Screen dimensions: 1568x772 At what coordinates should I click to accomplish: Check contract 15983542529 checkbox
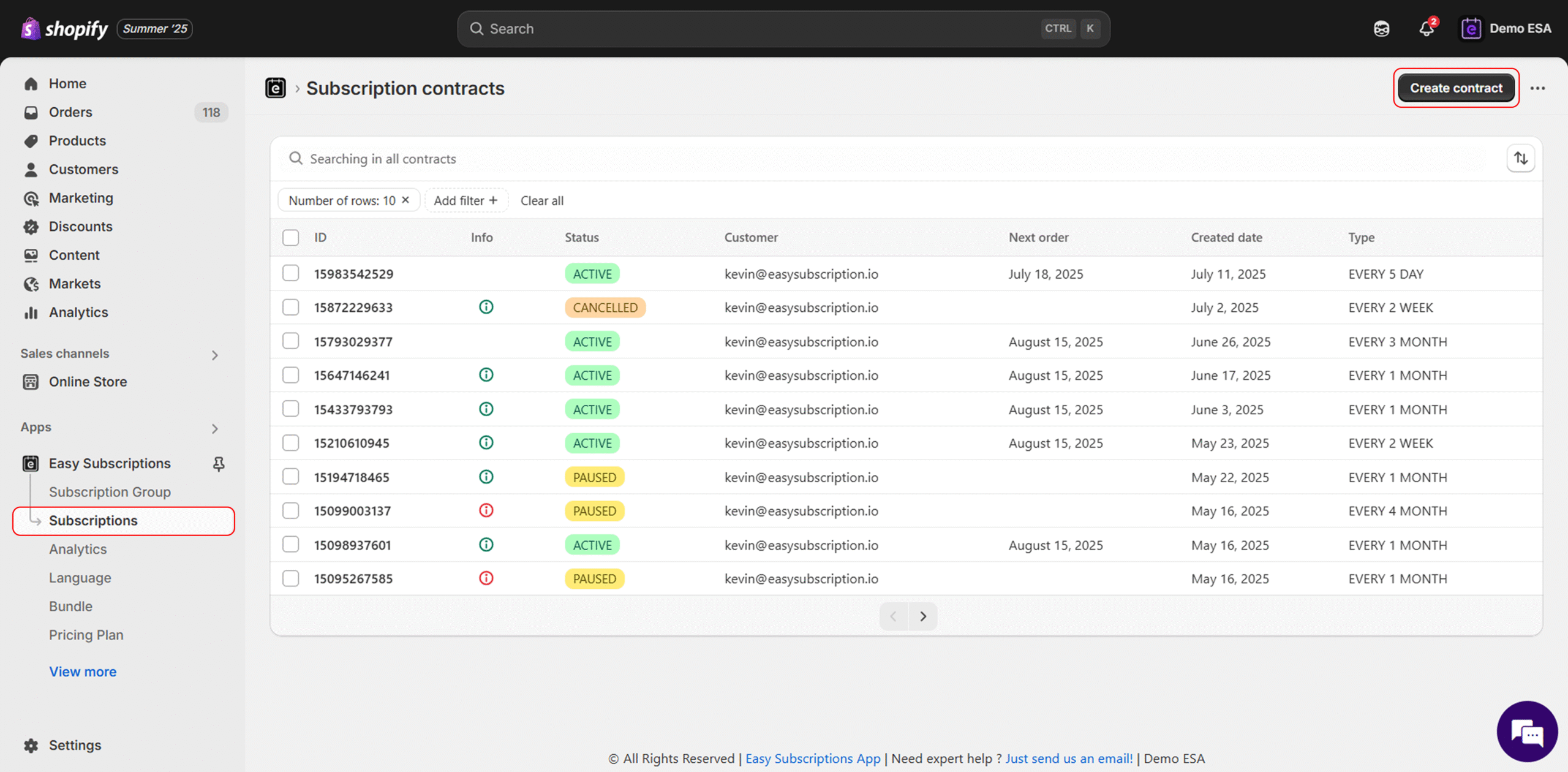point(290,273)
